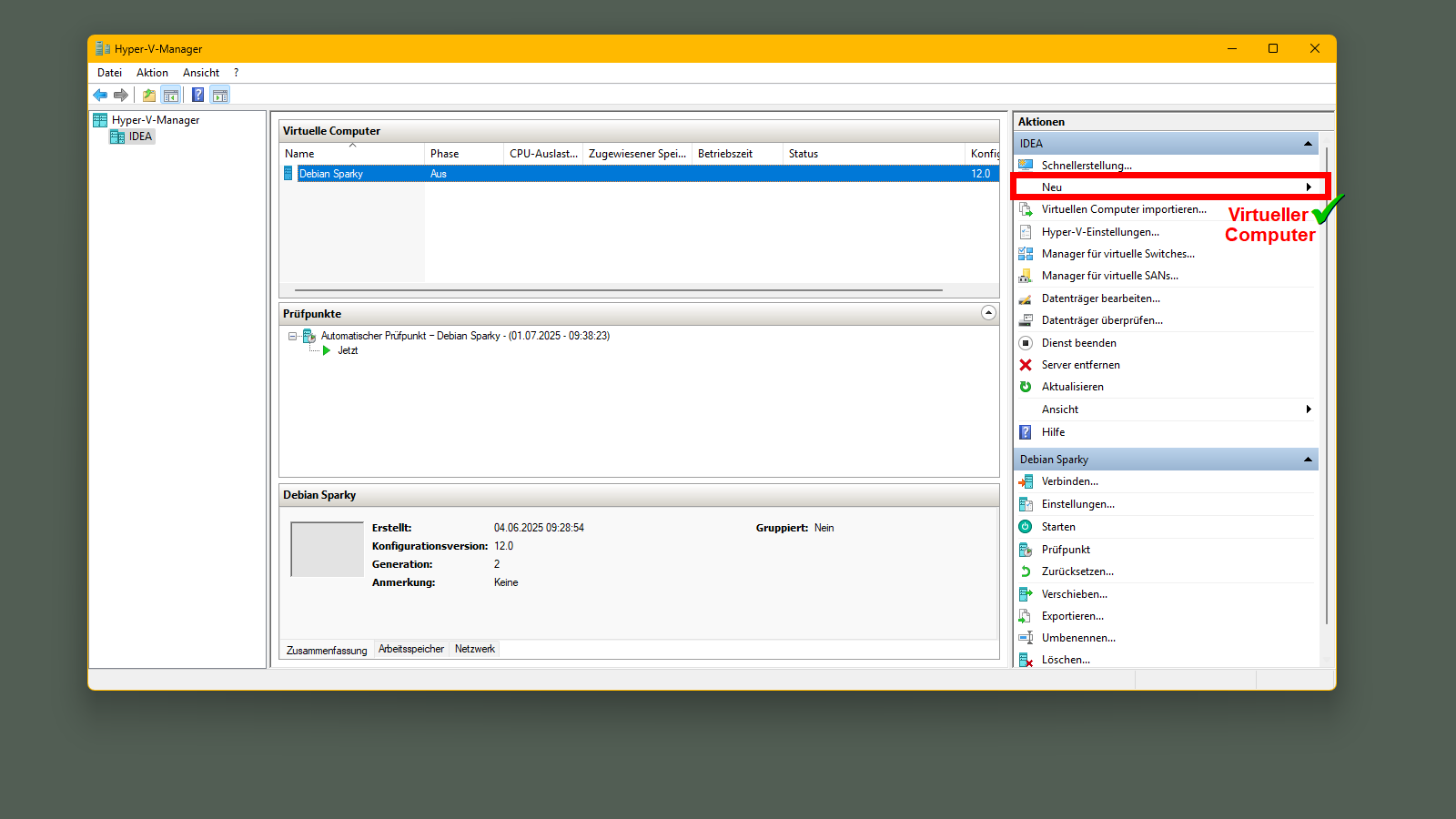The image size is (1456, 819).
Task: Click the Löschen icon for Debian Sparky
Action: click(1026, 660)
